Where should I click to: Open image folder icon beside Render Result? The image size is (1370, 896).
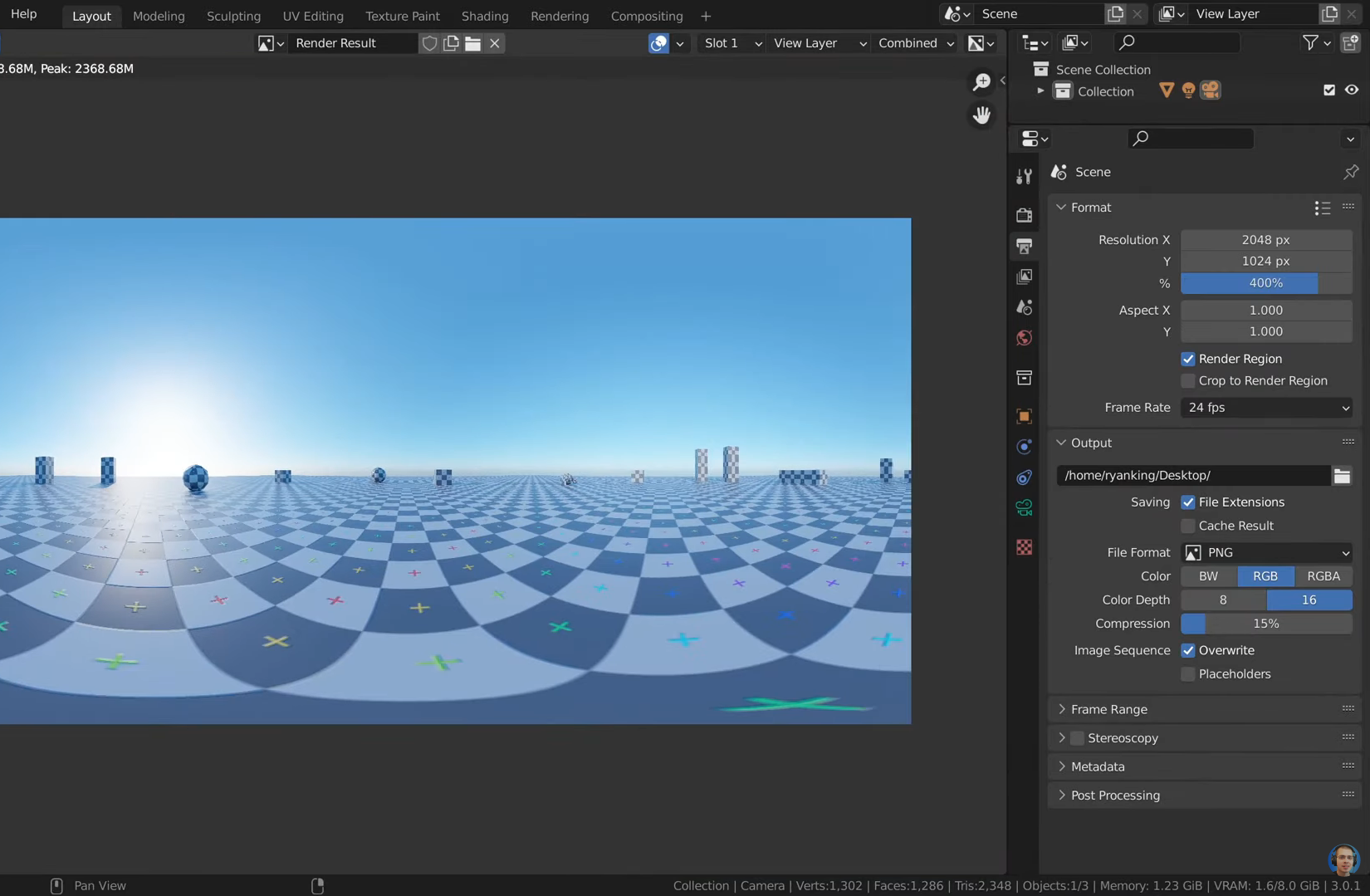click(472, 43)
